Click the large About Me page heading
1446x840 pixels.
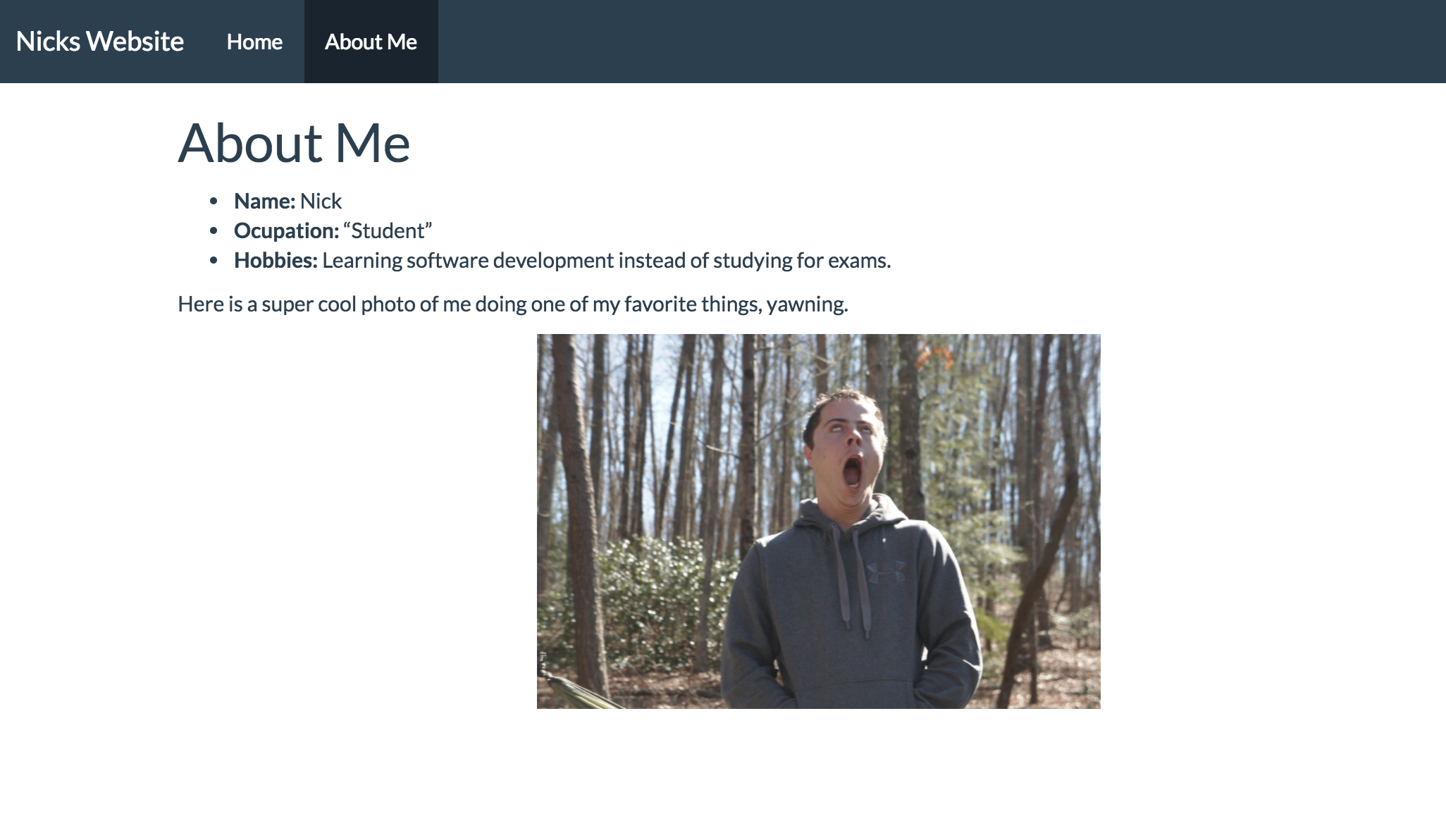point(294,143)
